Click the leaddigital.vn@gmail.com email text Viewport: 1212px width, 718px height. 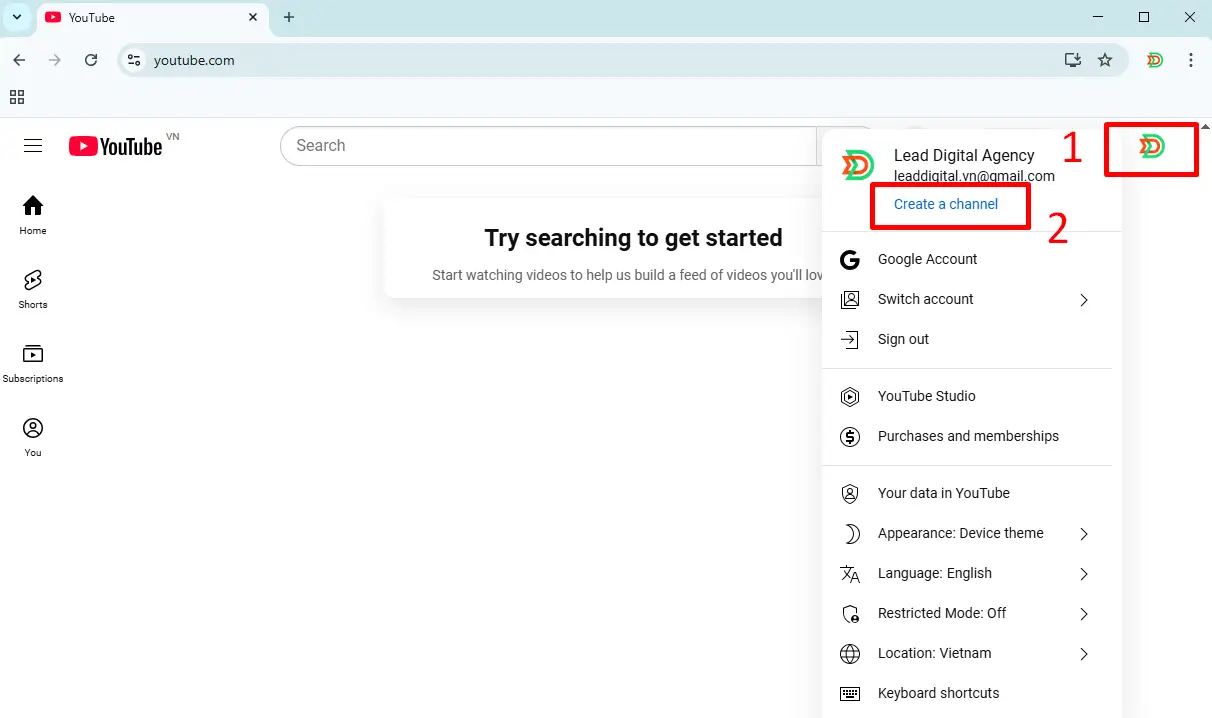click(x=974, y=176)
